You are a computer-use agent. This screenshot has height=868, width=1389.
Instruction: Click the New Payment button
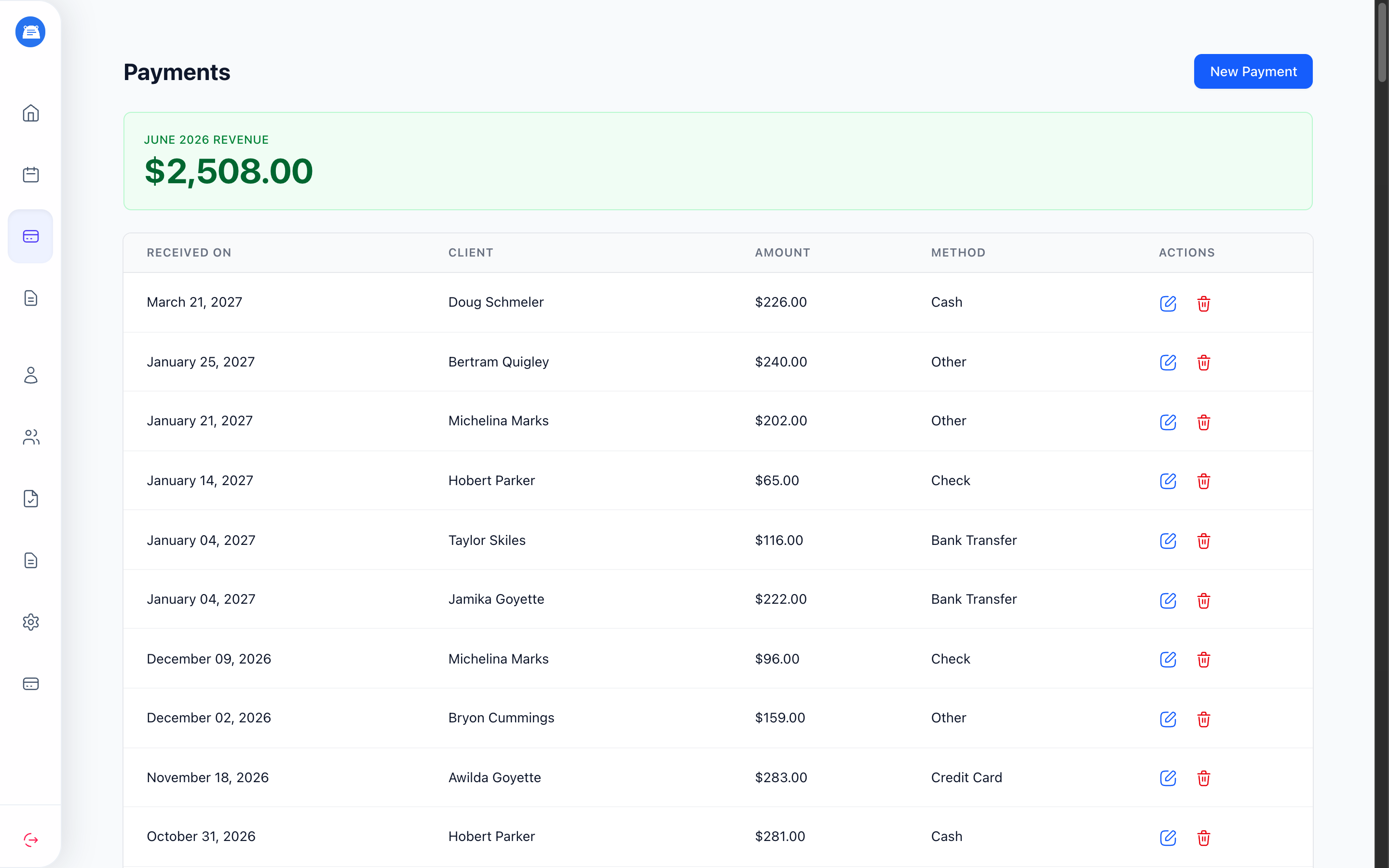1253,72
